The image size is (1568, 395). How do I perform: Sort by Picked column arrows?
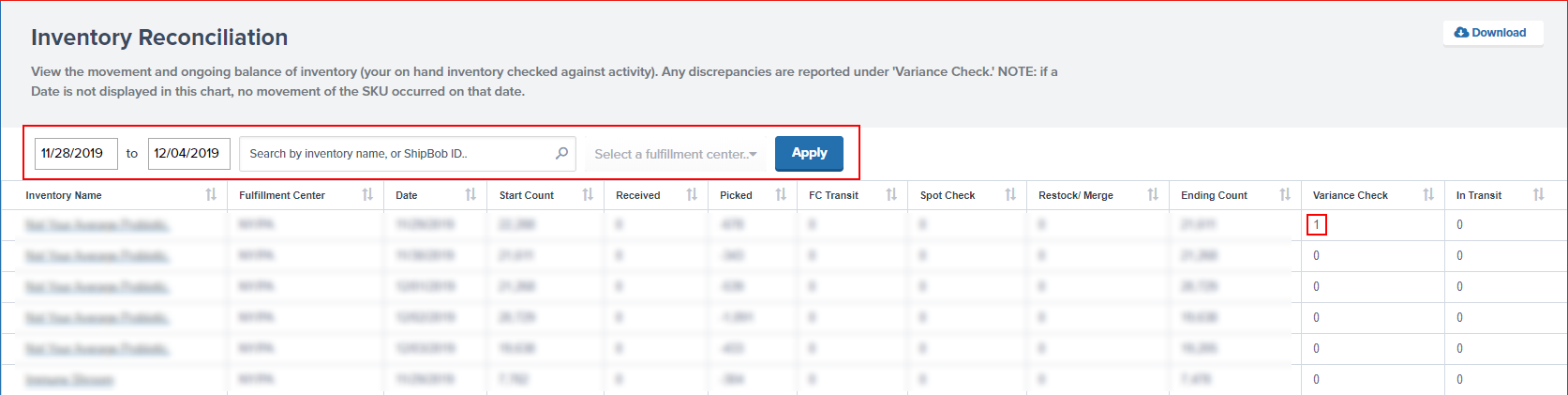click(781, 195)
